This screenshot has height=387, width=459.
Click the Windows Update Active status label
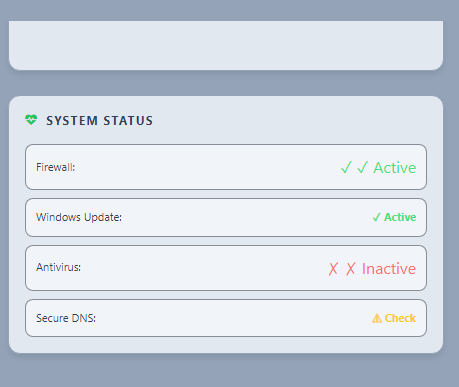pyautogui.click(x=400, y=217)
